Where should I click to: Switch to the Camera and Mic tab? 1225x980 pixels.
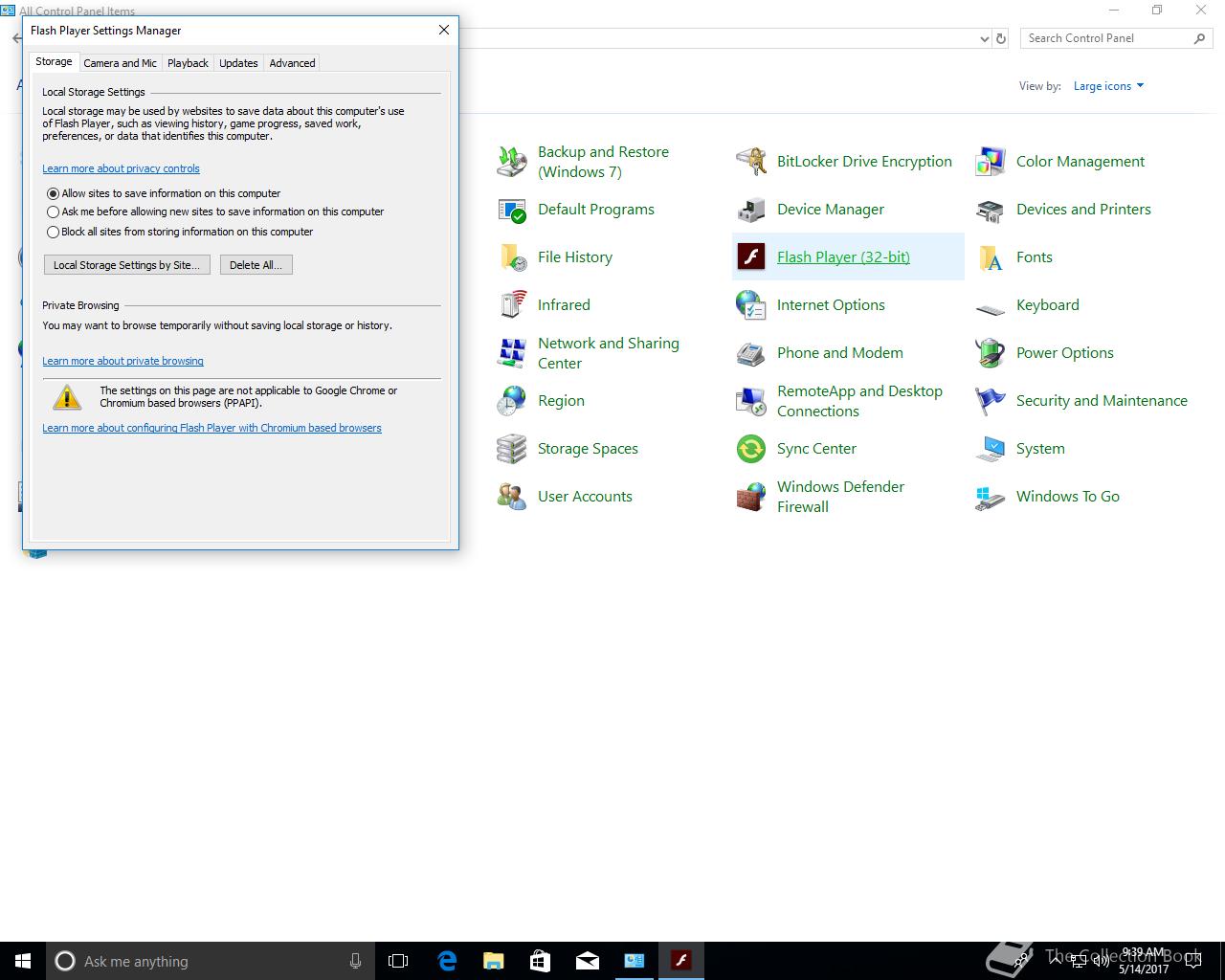[x=120, y=63]
